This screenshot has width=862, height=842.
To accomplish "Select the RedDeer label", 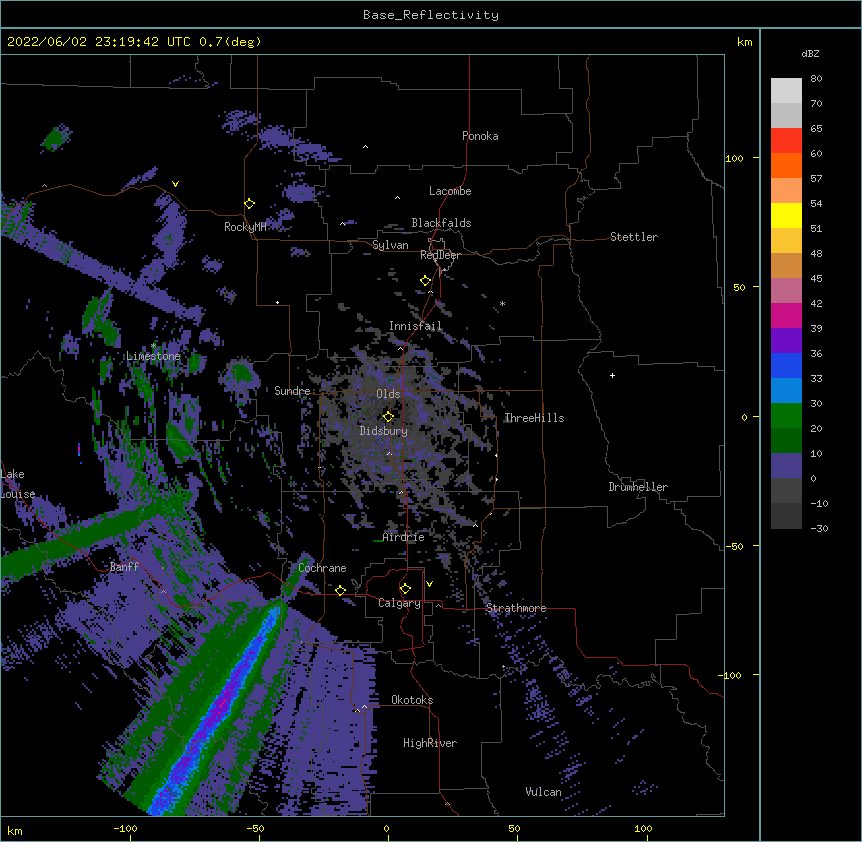I will click(x=440, y=255).
